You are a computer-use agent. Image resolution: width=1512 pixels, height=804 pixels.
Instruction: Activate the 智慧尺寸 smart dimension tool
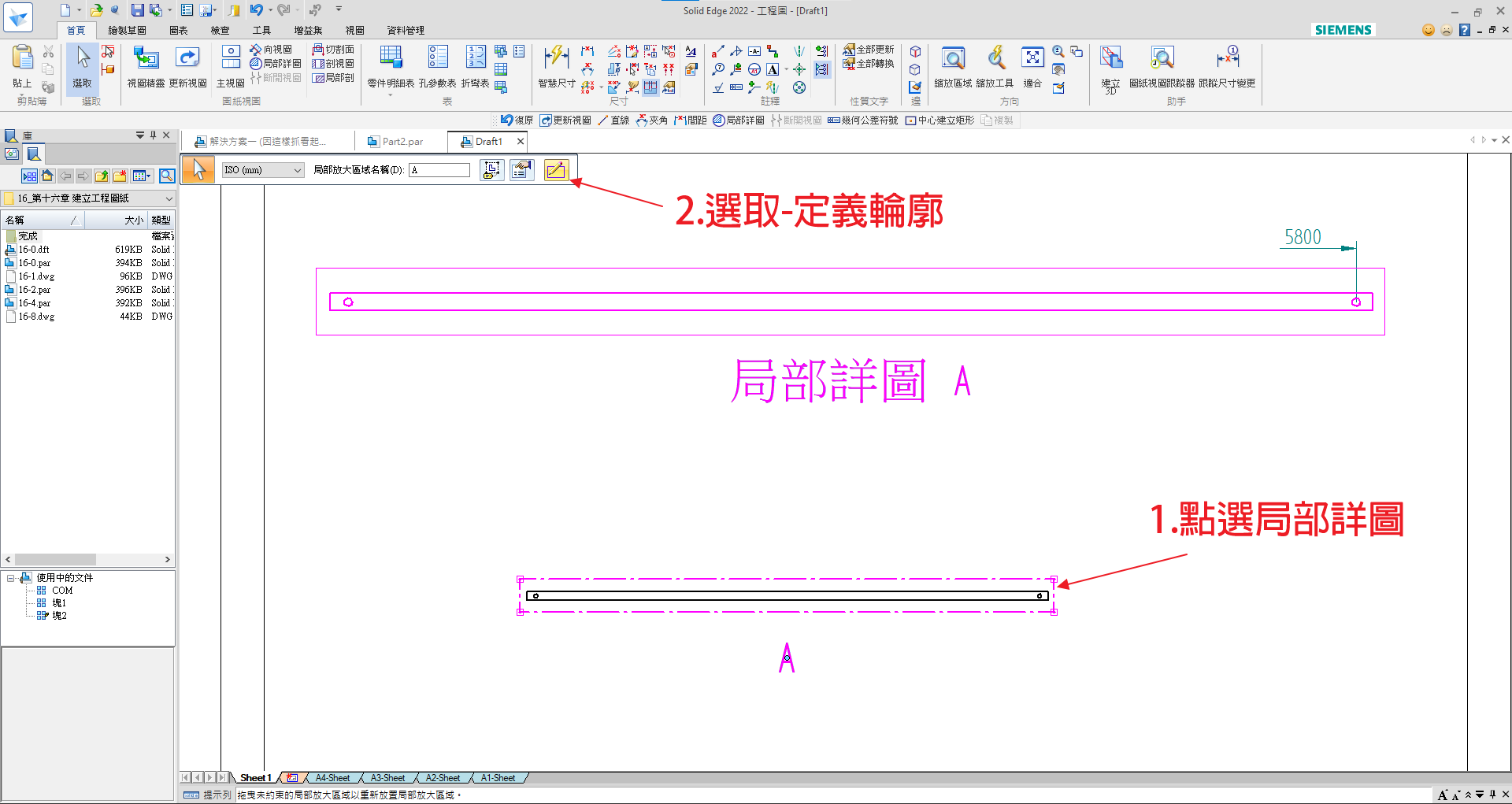coord(556,66)
